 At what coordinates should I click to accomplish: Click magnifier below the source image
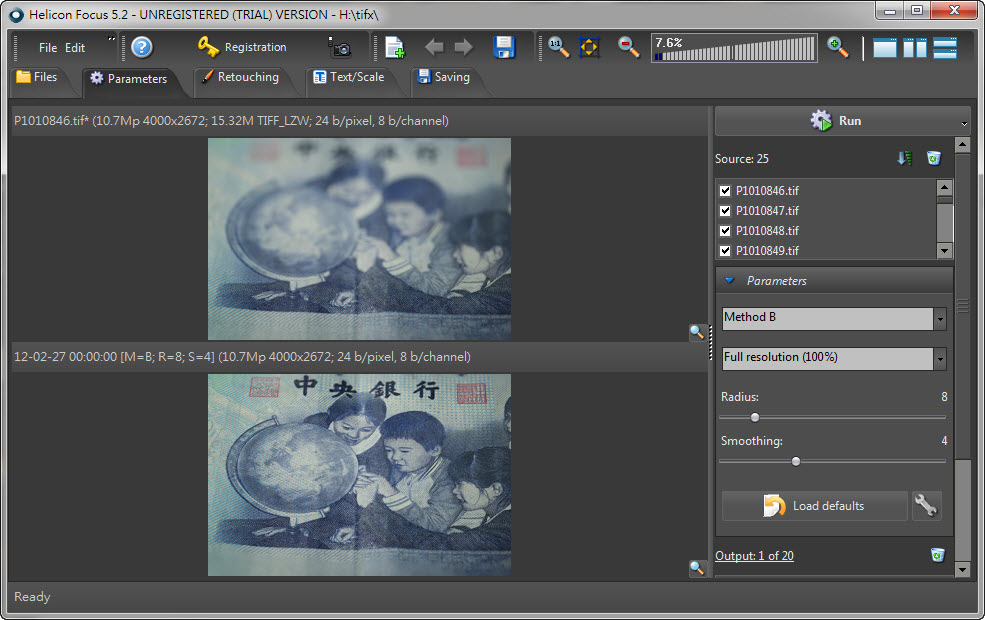tap(697, 332)
